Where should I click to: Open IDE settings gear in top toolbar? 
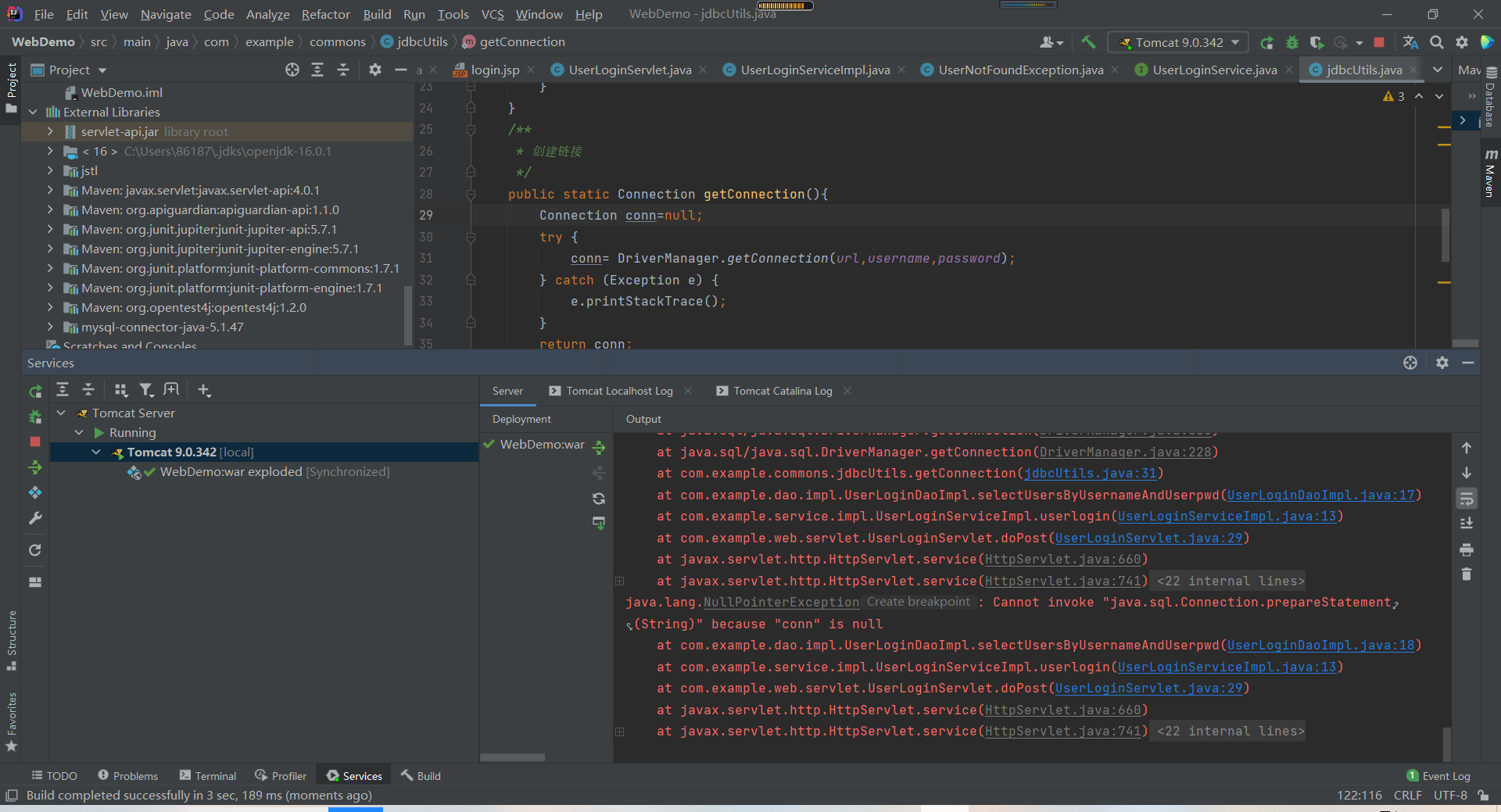click(1461, 42)
